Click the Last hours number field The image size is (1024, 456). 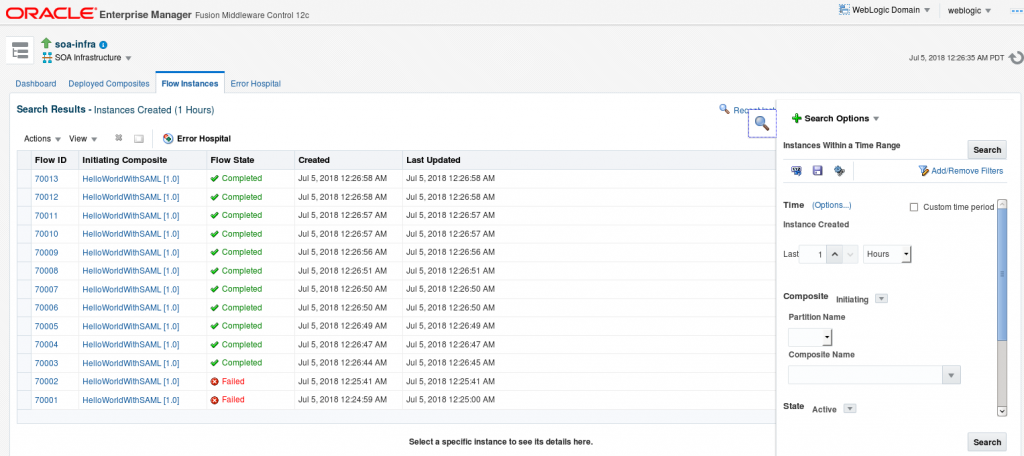tap(812, 254)
